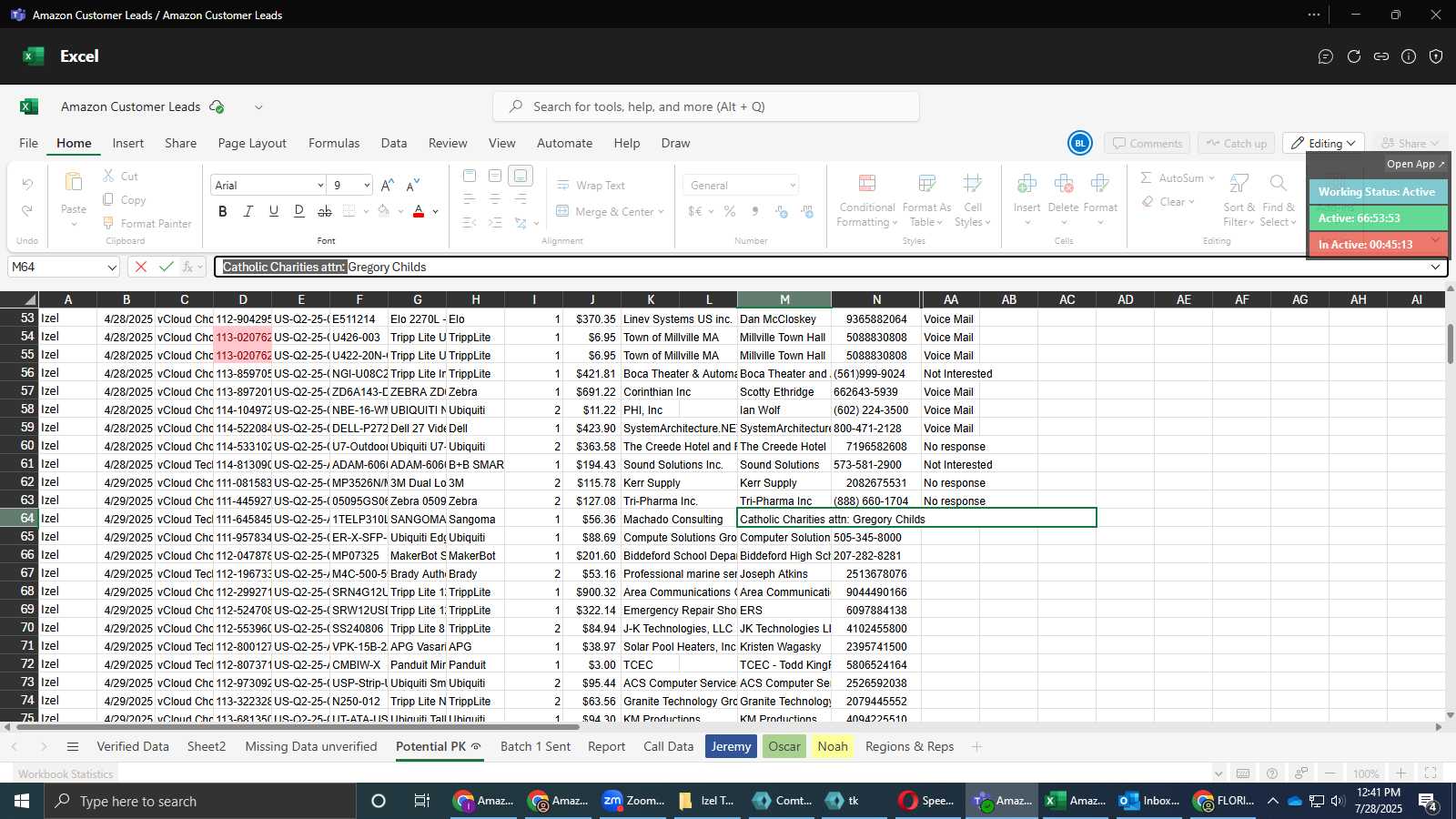Click the Copy icon in Clipboard group
Viewport: 1456px width, 819px height.
point(108,199)
